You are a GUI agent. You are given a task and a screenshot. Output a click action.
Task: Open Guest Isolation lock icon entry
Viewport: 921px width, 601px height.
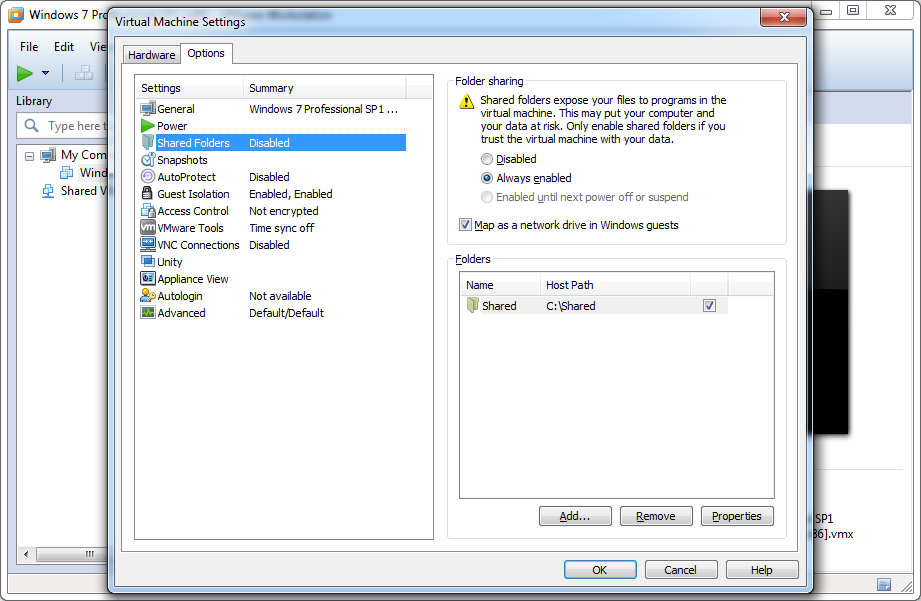[148, 194]
